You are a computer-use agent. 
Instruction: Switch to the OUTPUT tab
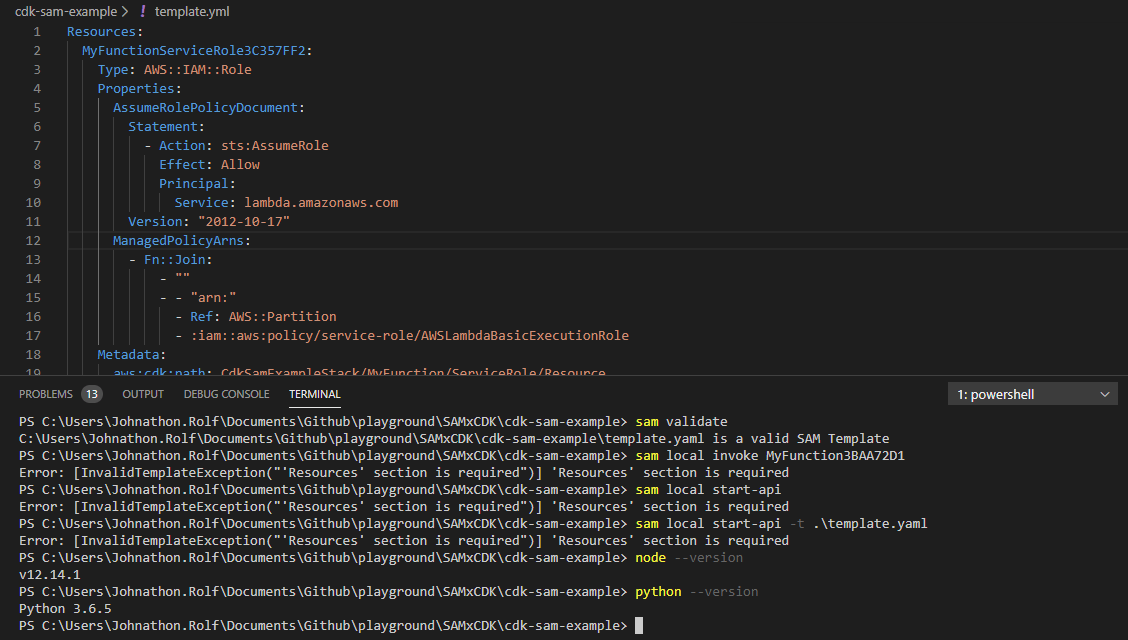[143, 394]
